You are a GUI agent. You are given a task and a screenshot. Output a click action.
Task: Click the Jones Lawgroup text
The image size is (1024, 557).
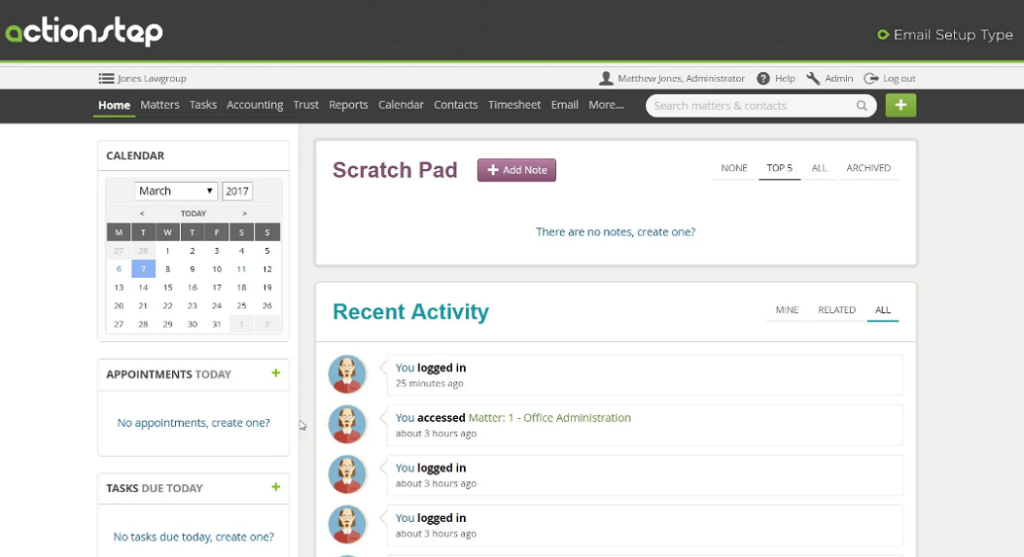152,78
